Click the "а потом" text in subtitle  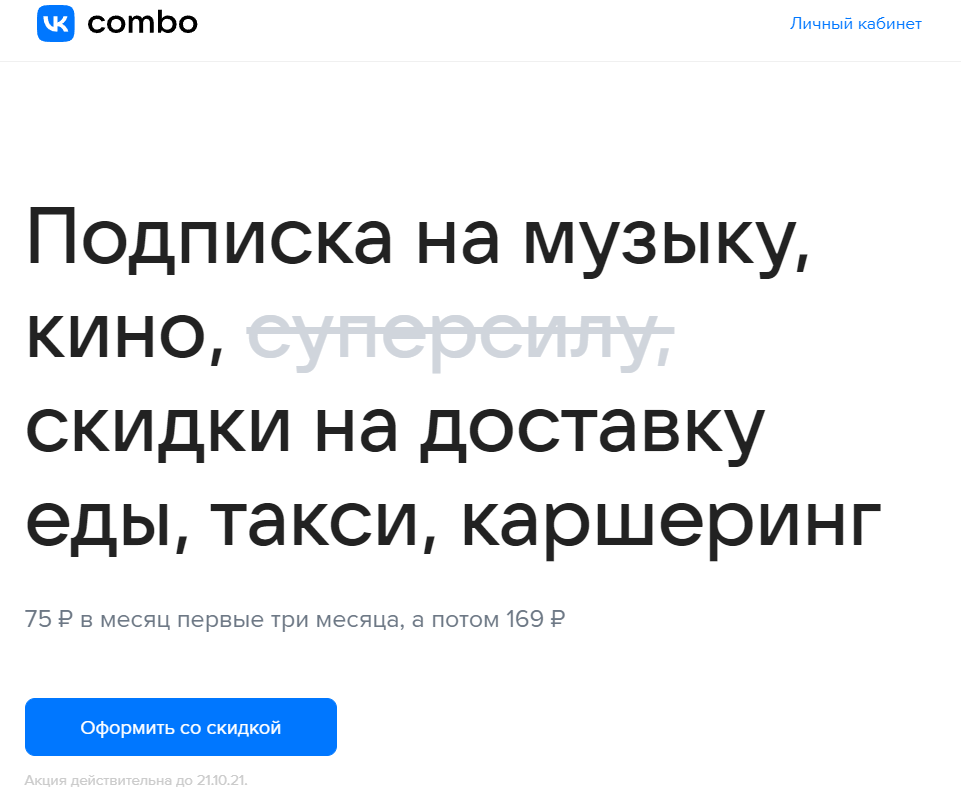(x=456, y=620)
